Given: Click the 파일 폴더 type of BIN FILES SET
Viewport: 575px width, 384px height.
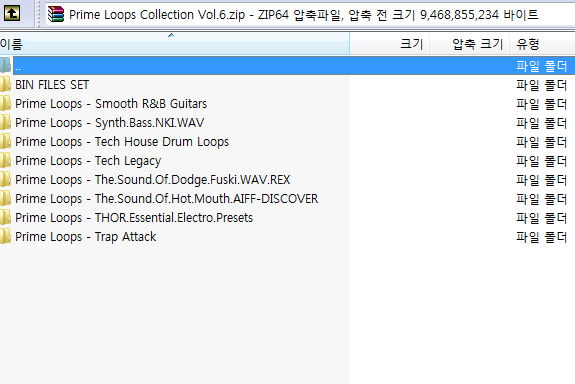Looking at the screenshot, I should 542,85.
